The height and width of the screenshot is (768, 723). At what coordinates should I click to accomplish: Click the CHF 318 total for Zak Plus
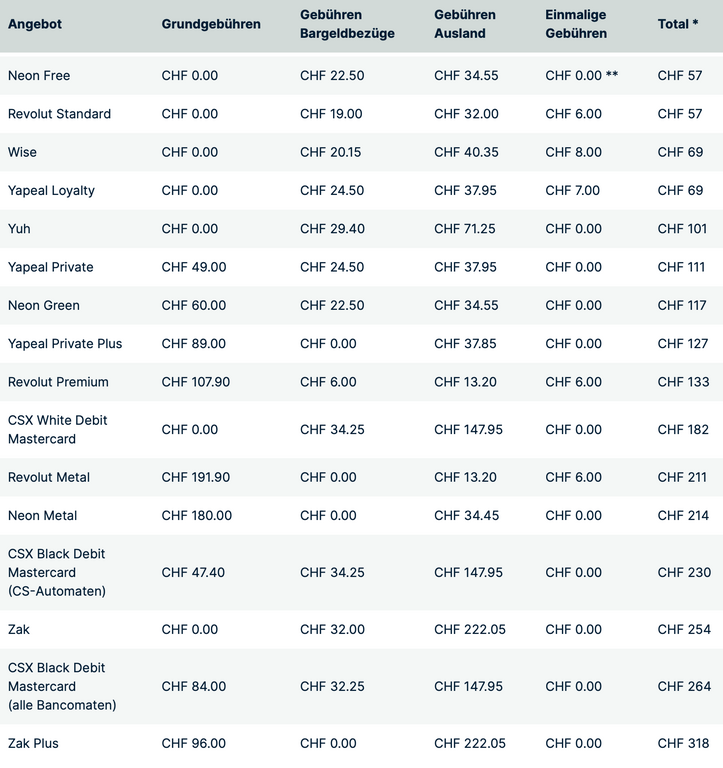683,743
